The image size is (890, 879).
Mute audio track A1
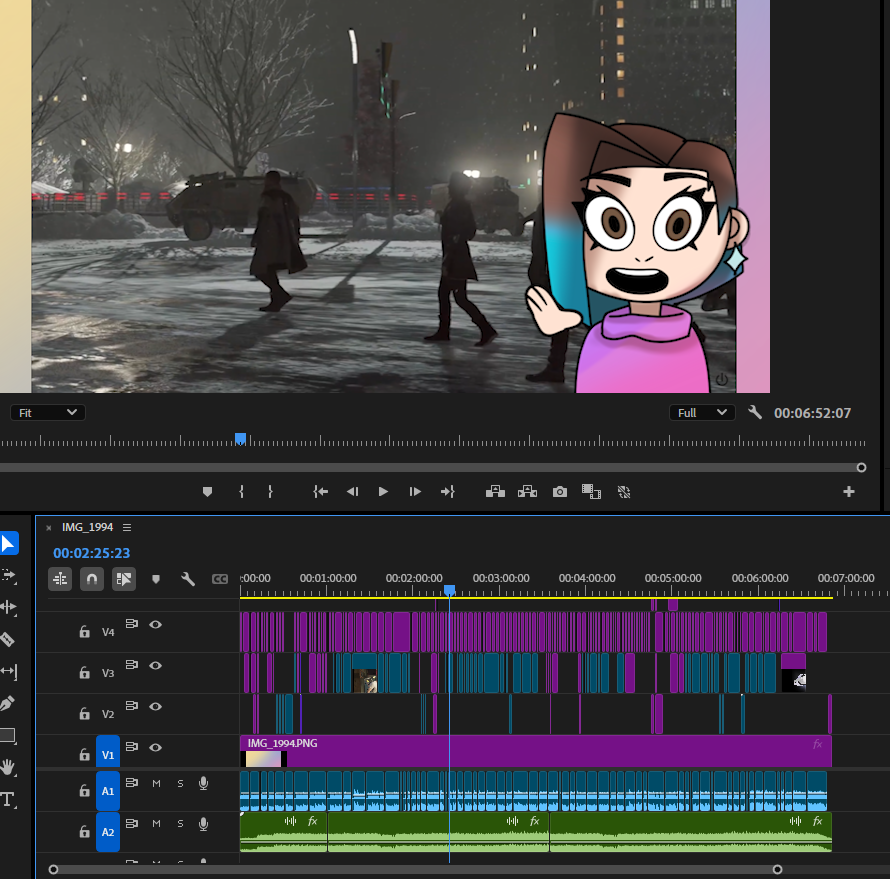(x=157, y=783)
